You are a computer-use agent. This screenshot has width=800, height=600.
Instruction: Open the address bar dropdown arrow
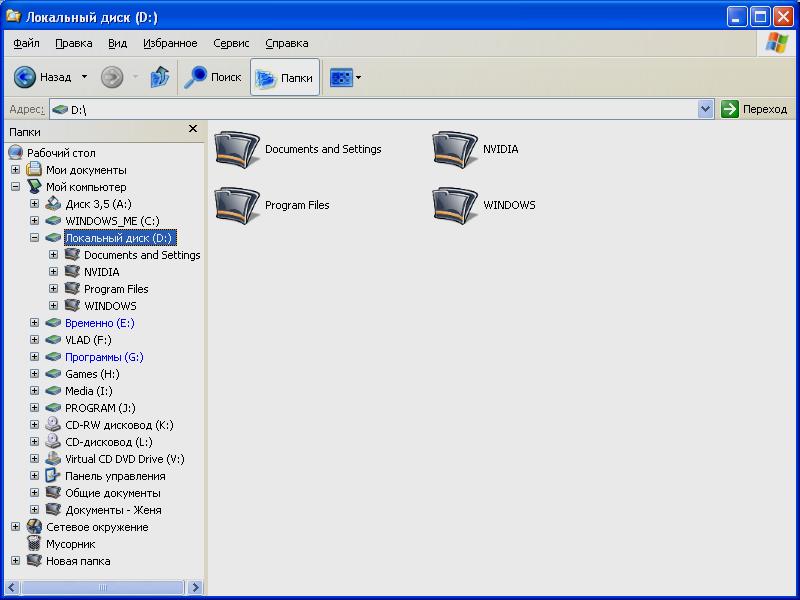tap(705, 109)
